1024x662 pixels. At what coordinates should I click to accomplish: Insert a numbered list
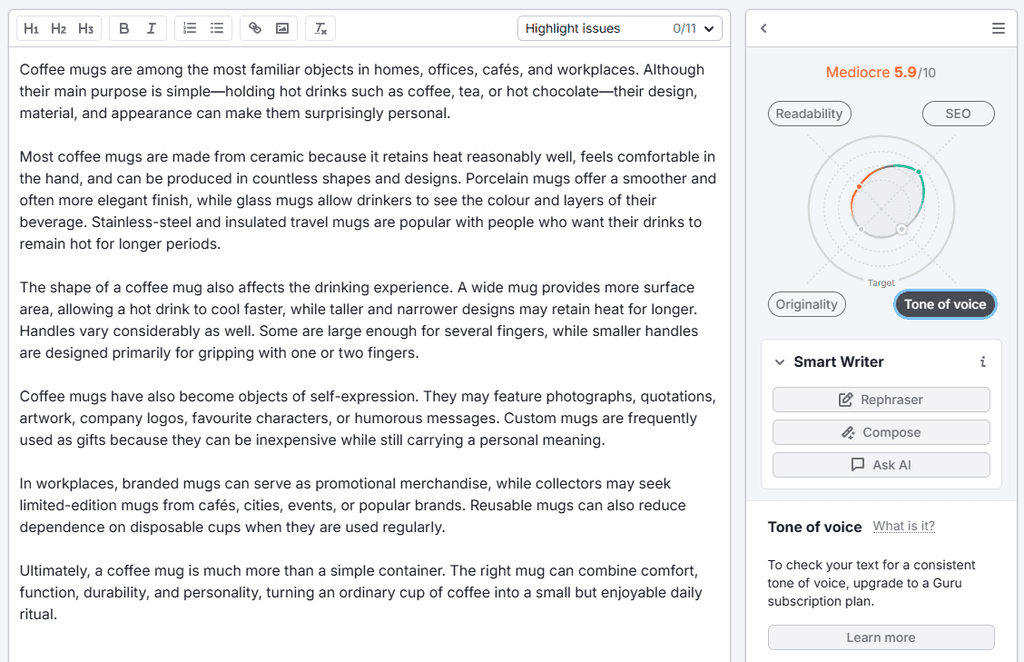point(189,29)
